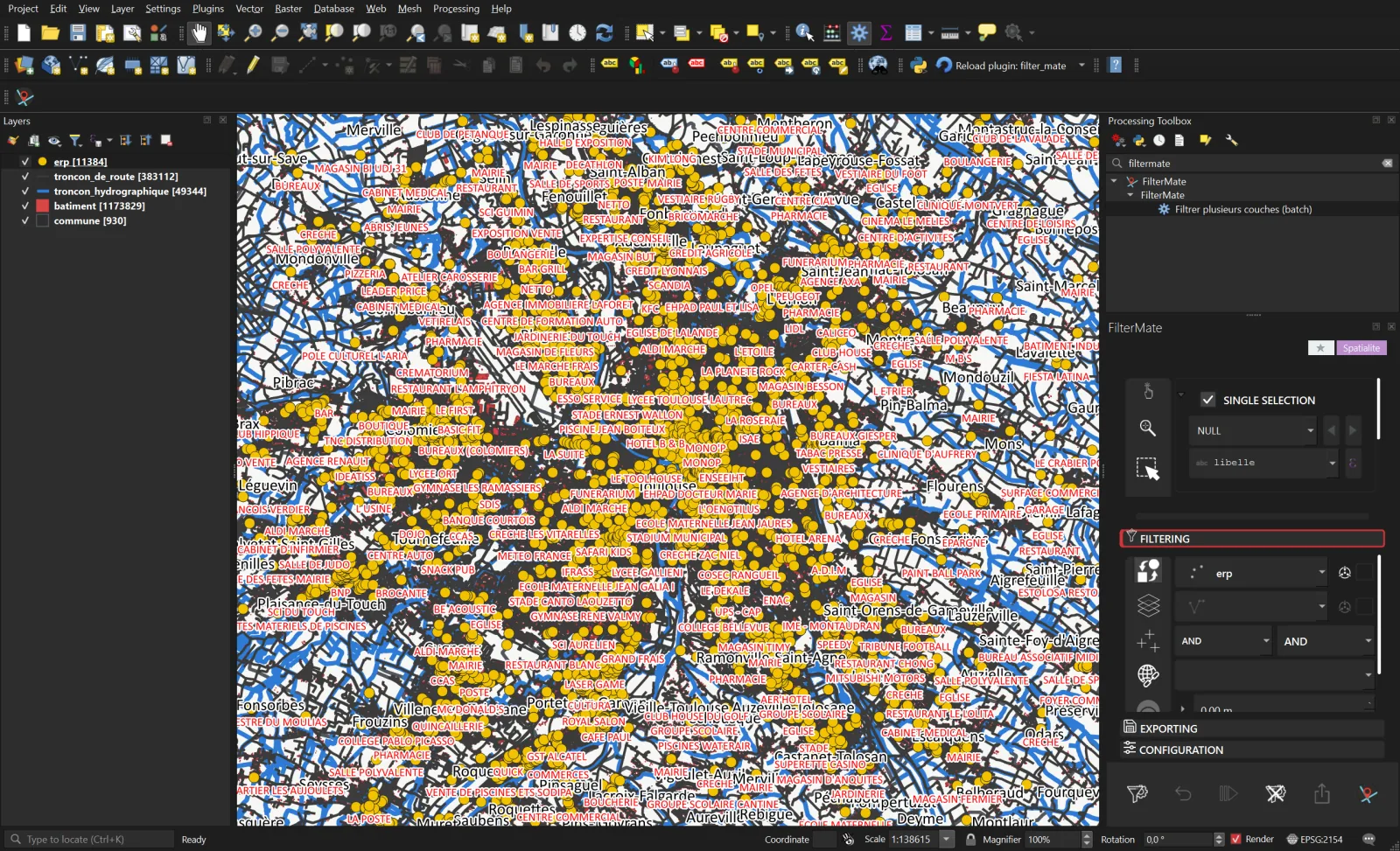
Task: Click the apply filter funnel icon at panel bottom
Action: tap(1137, 793)
